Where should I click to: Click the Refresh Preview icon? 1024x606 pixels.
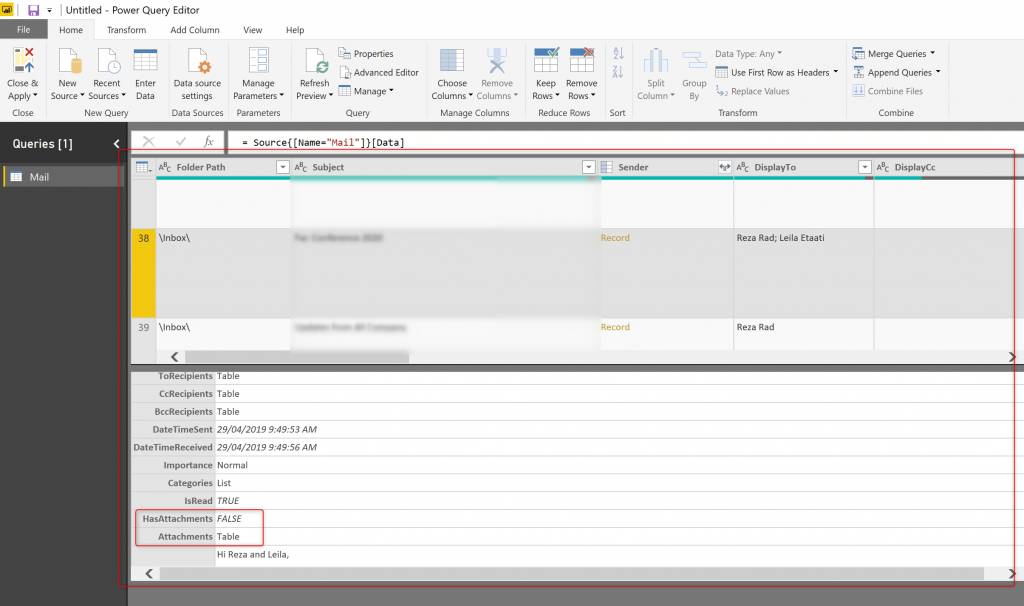[x=314, y=62]
